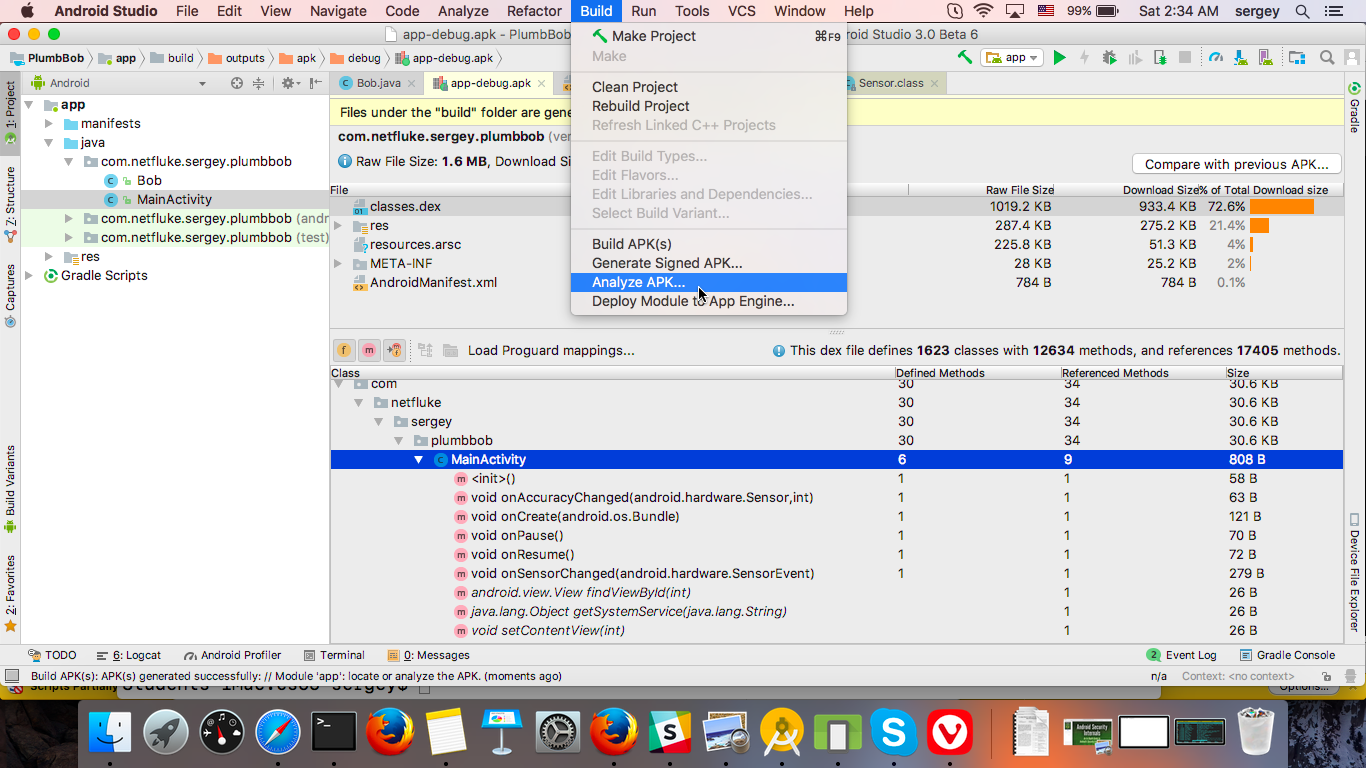Click the toolbar search magnifier icon

coord(1327,58)
